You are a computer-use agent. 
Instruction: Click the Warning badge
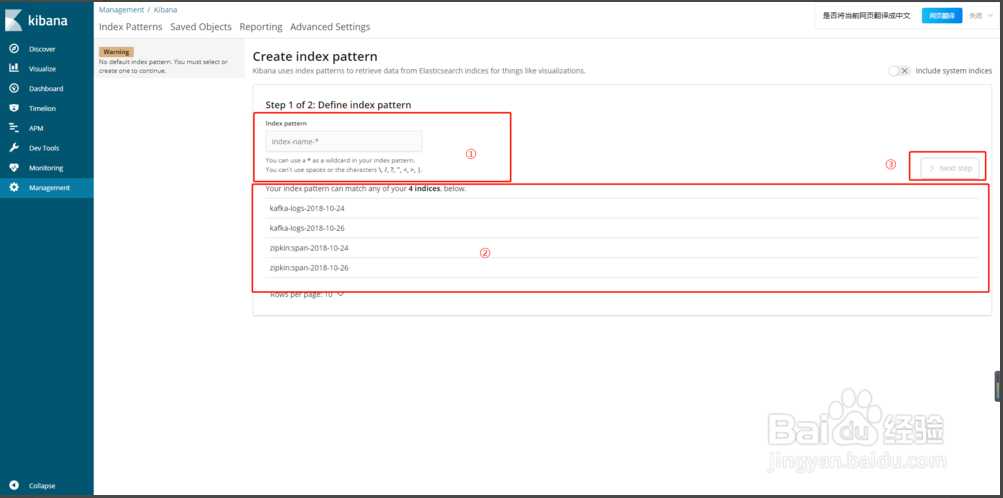(116, 52)
